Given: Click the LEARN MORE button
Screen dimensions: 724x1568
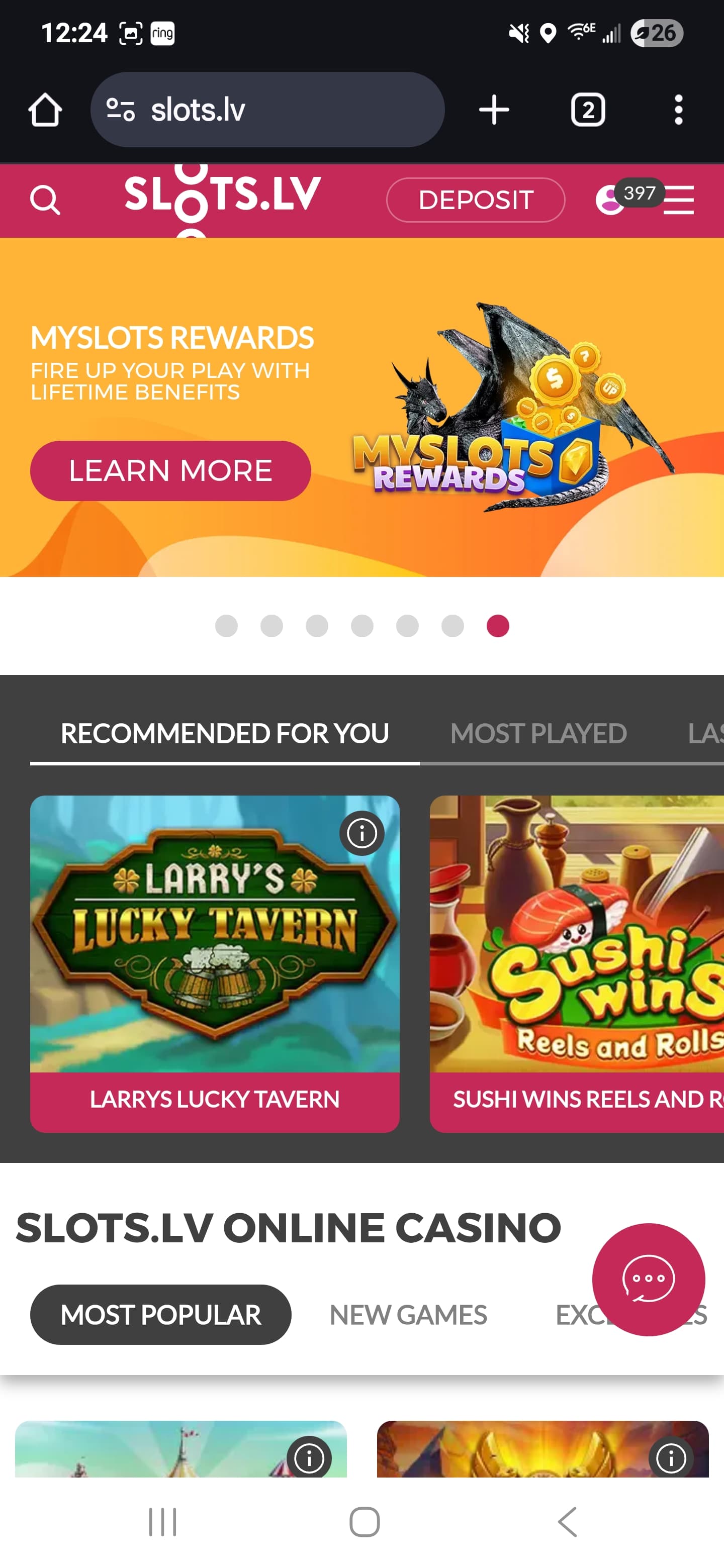Looking at the screenshot, I should (170, 470).
